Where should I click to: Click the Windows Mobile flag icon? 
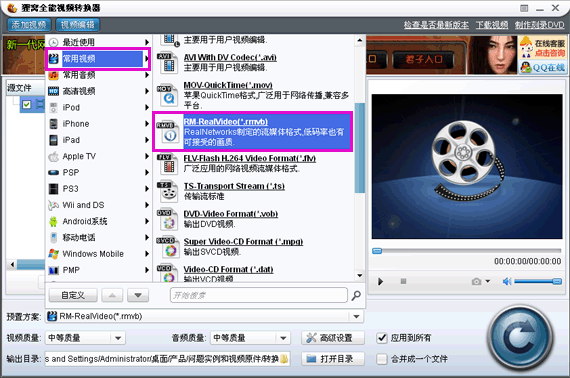coord(53,254)
